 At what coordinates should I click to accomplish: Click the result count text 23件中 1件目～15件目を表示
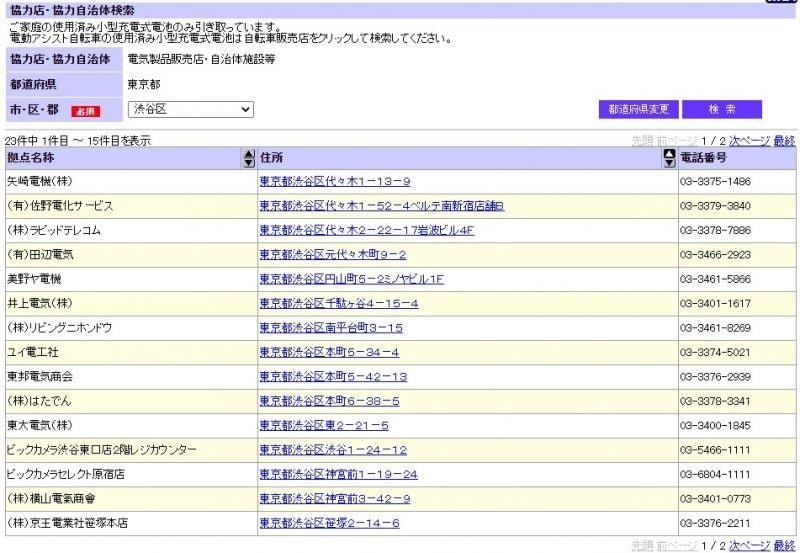[78, 141]
